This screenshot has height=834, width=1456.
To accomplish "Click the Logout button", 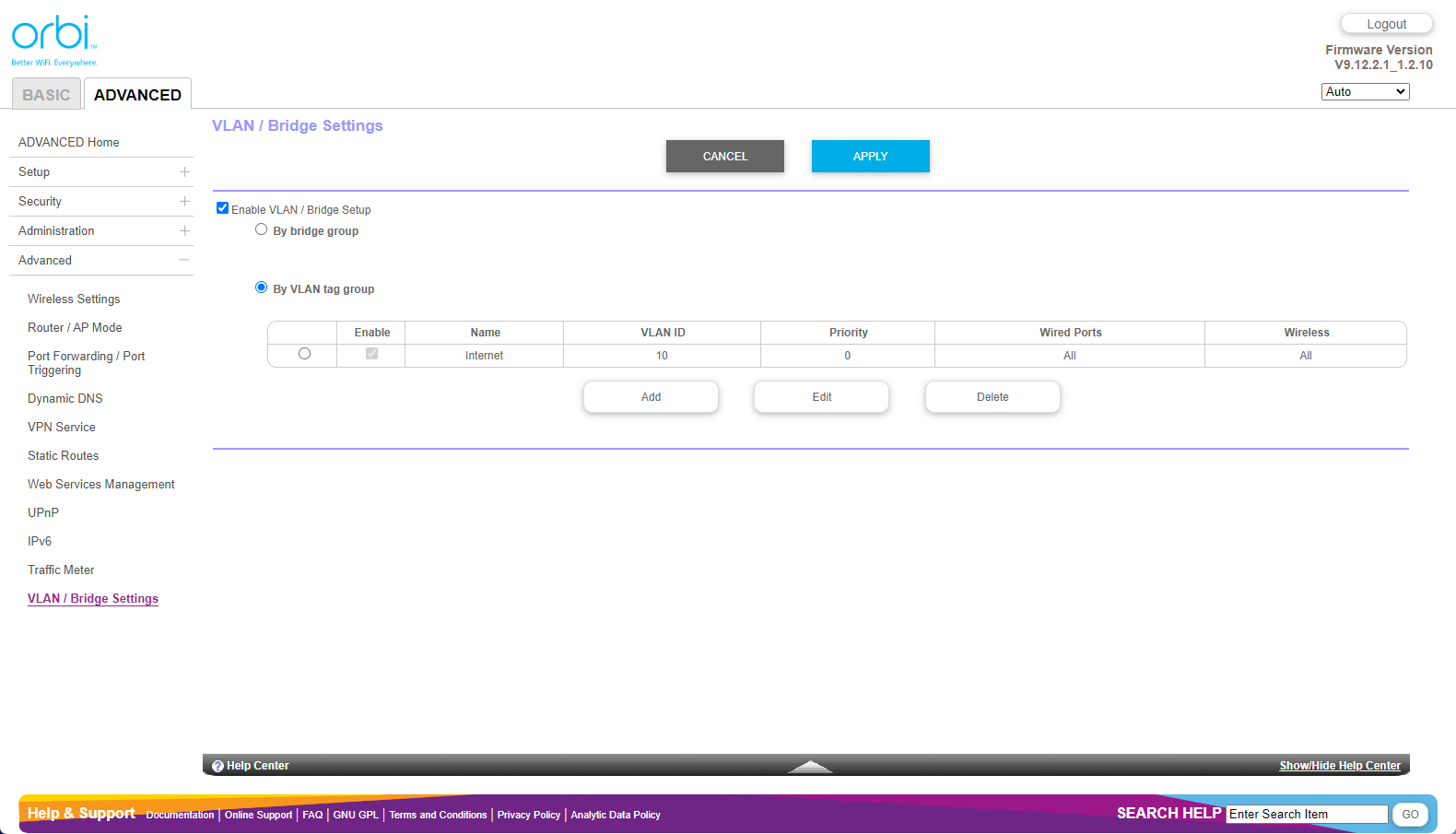I will tap(1386, 24).
